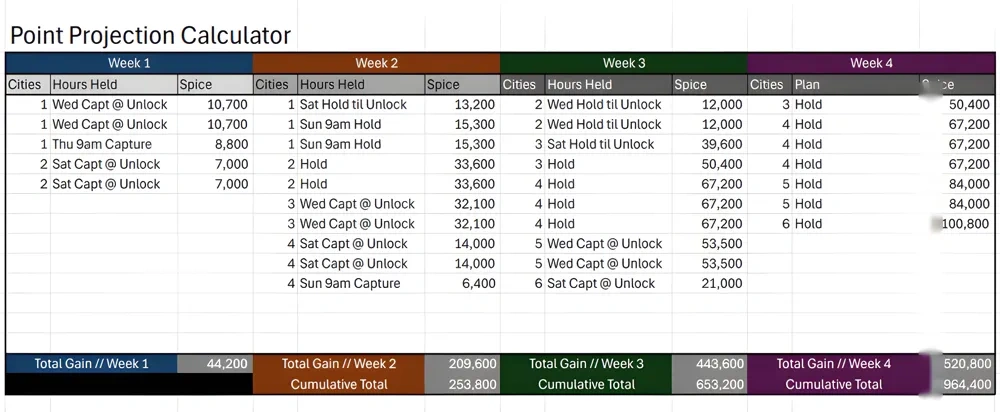Click the Total Gain // Week 3 label
The image size is (1000, 412).
586,364
